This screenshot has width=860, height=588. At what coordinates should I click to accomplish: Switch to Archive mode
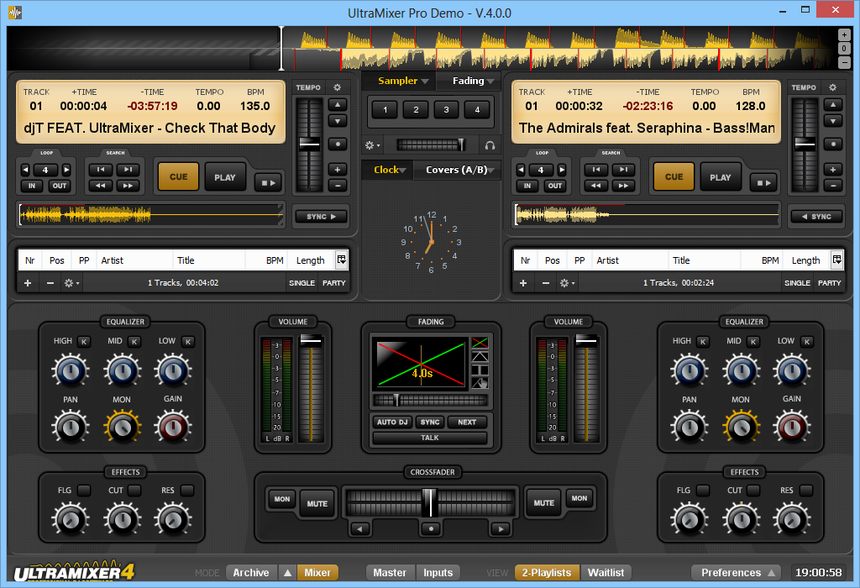(x=251, y=573)
